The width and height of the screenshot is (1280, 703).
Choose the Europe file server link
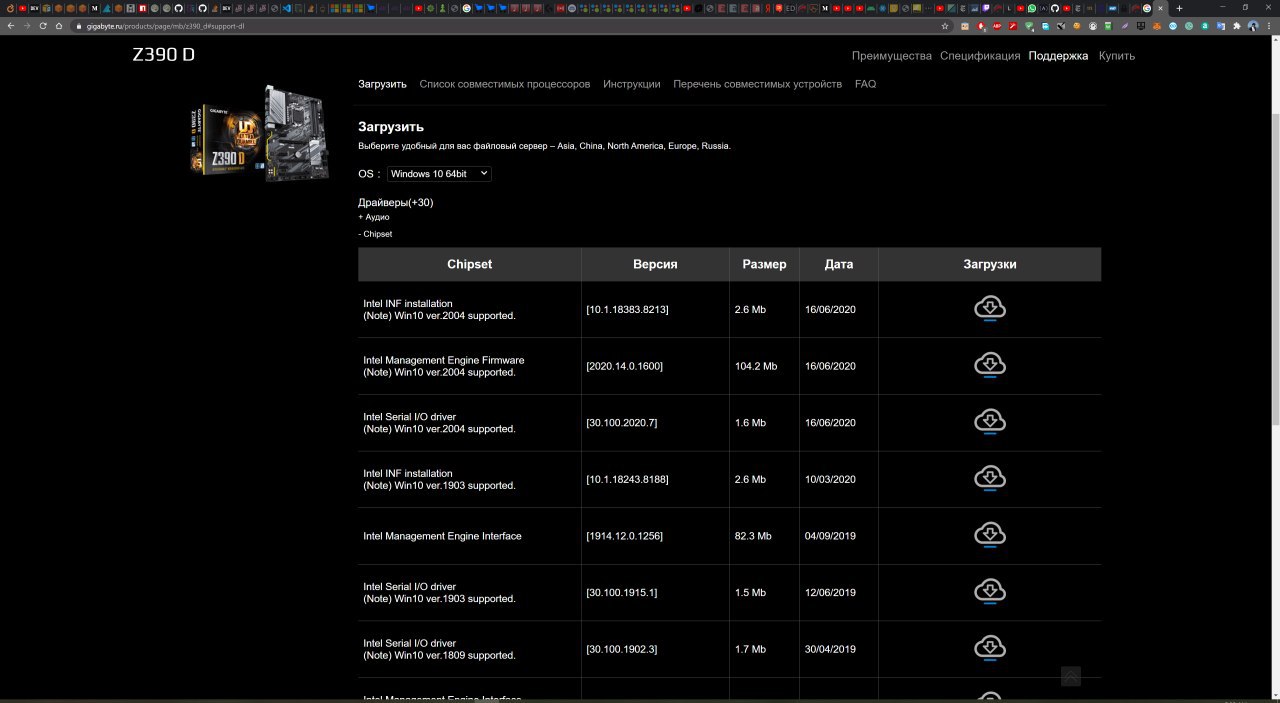click(682, 146)
